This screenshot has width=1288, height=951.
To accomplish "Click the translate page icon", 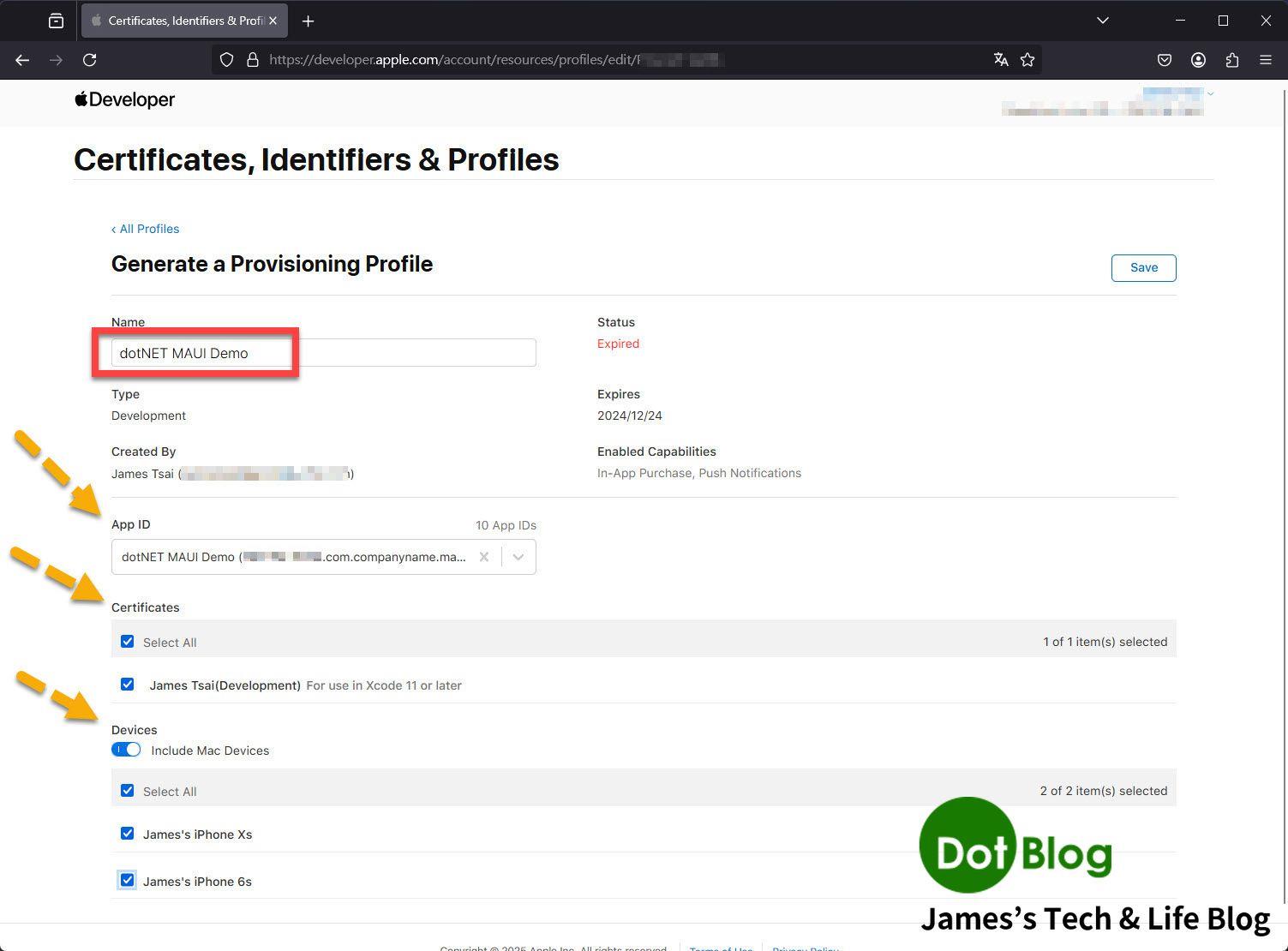I will [1001, 60].
